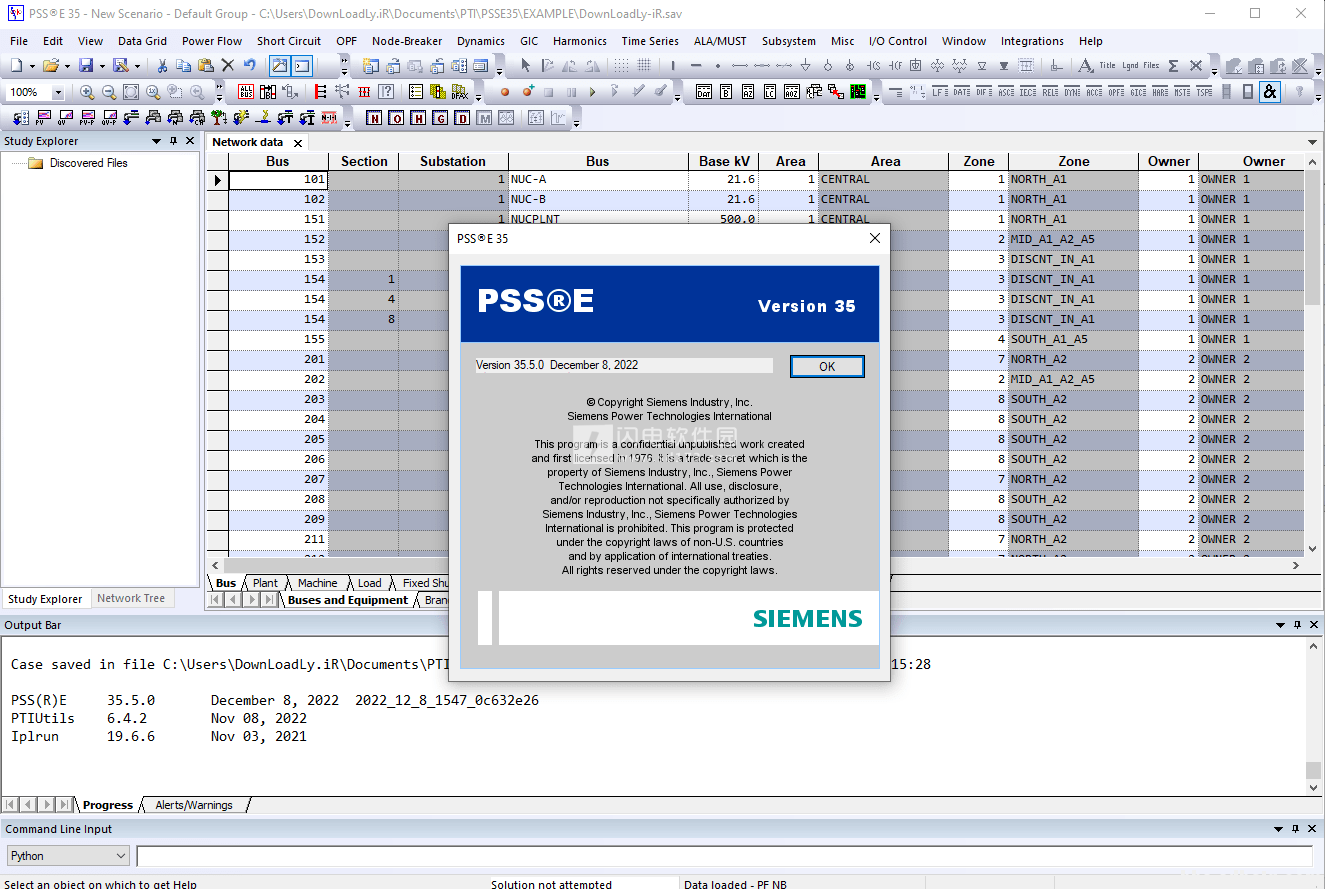The image size is (1325, 889).
Task: Open Study Explorer panel options arrow
Action: 156,141
